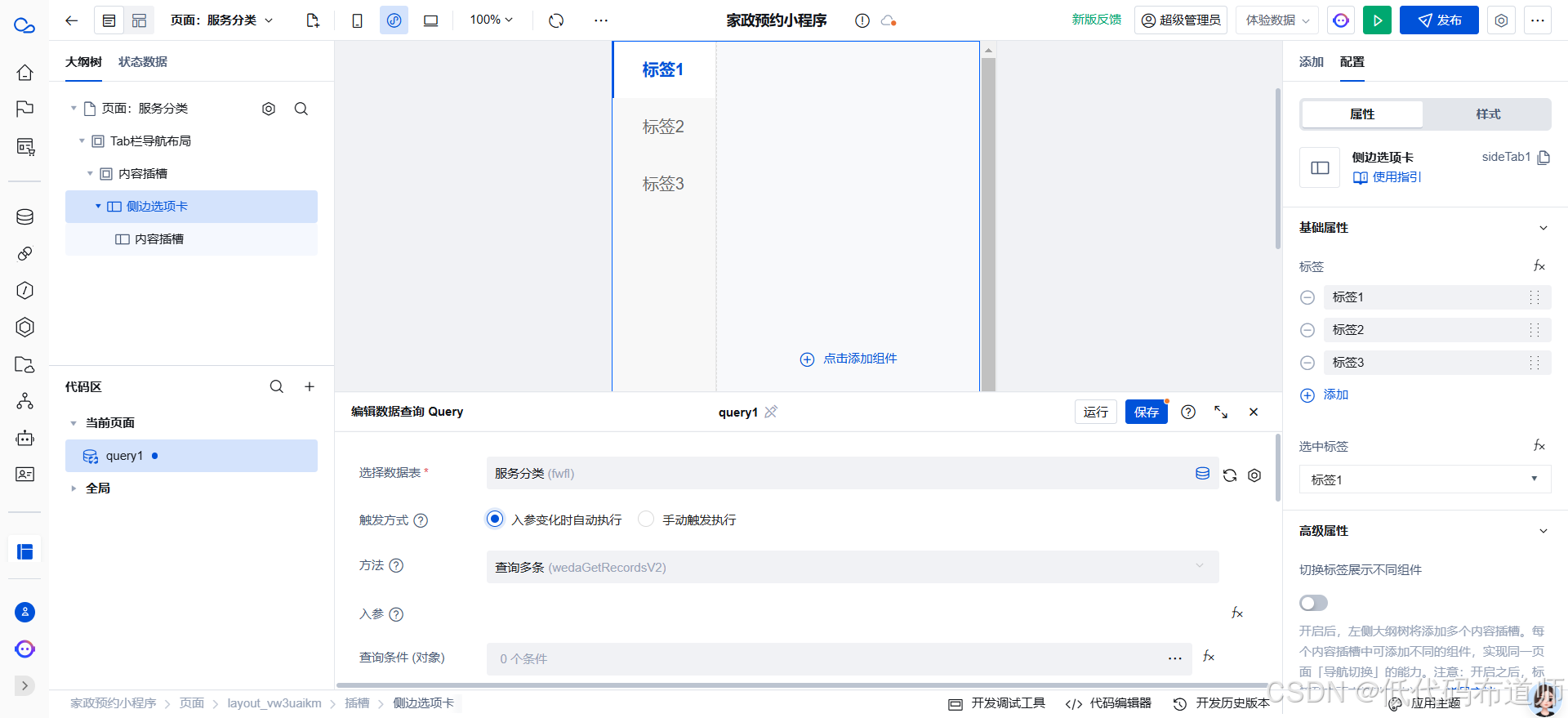Add new item in code area
1568x718 pixels.
310,386
